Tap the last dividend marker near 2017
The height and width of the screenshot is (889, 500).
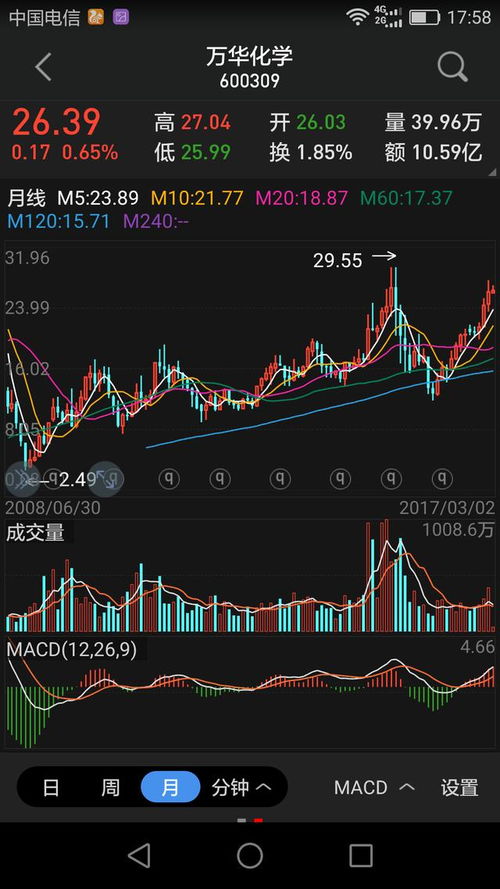point(442,480)
